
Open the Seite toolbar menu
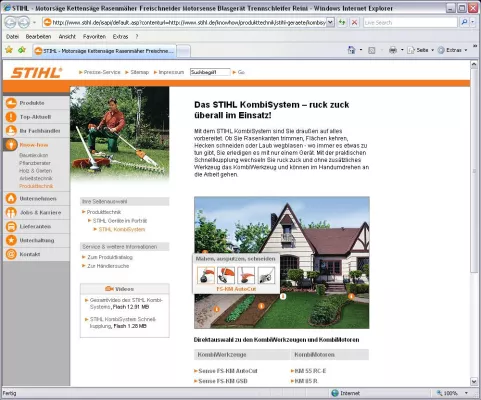[x=421, y=50]
